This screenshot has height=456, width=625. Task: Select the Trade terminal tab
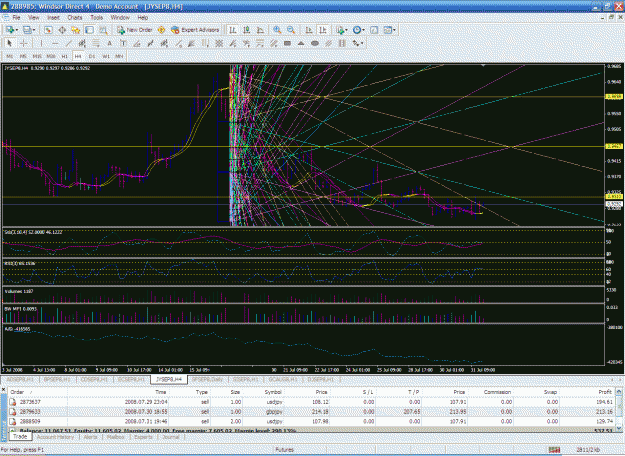point(20,437)
